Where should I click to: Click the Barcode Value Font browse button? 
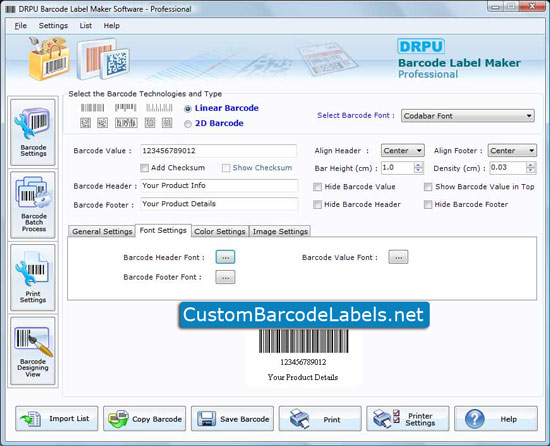(x=398, y=257)
